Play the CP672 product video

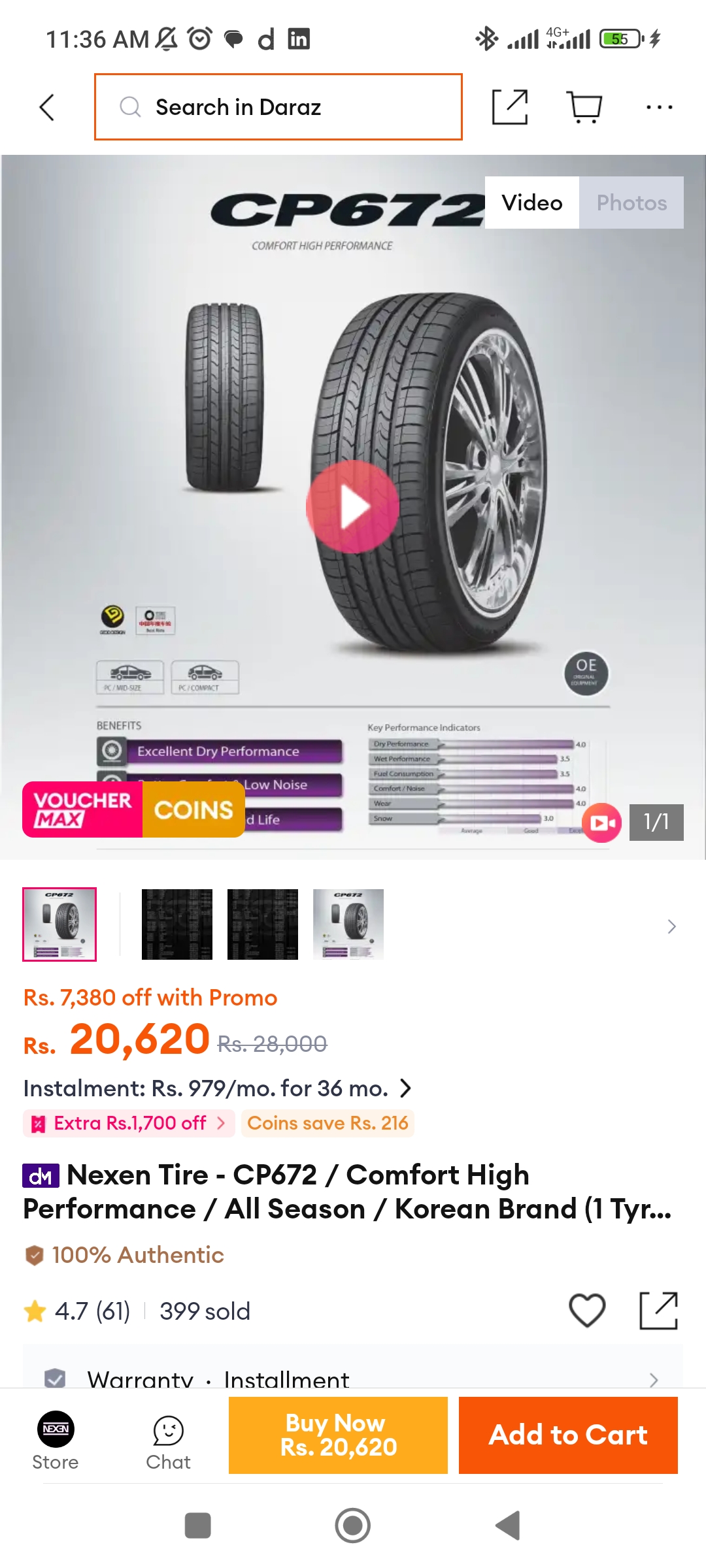coord(353,506)
